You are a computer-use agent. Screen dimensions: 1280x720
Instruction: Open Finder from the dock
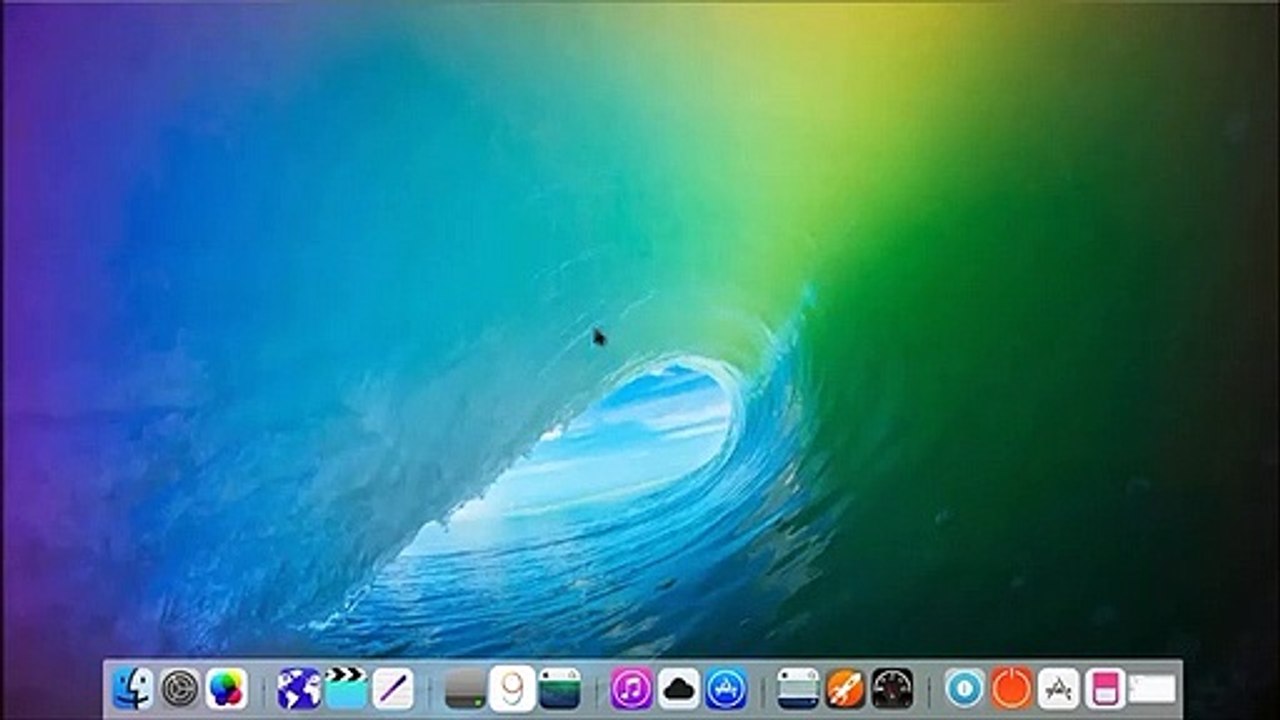click(x=133, y=688)
